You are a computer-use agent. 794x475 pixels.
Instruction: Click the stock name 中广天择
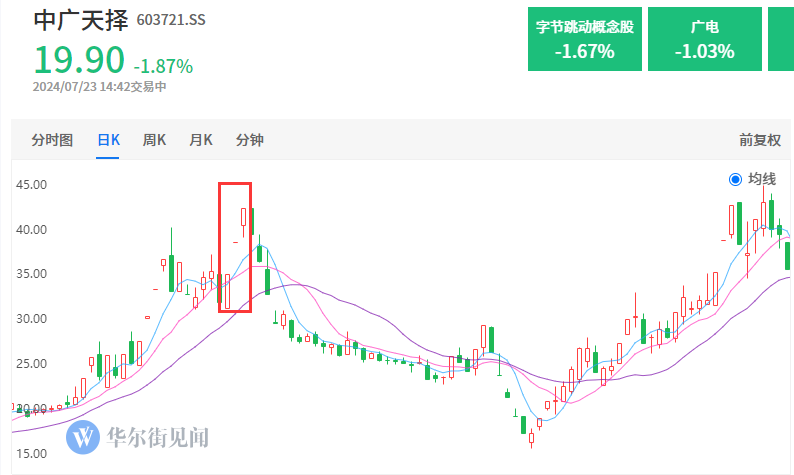click(x=81, y=20)
